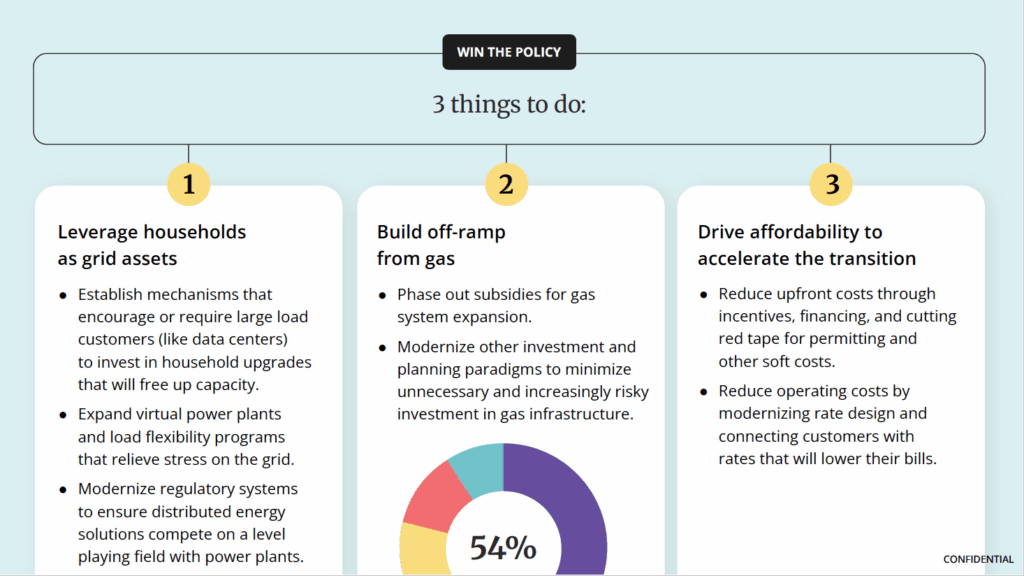1024x576 pixels.
Task: Click the 54% value in the donut chart
Action: coord(503,548)
